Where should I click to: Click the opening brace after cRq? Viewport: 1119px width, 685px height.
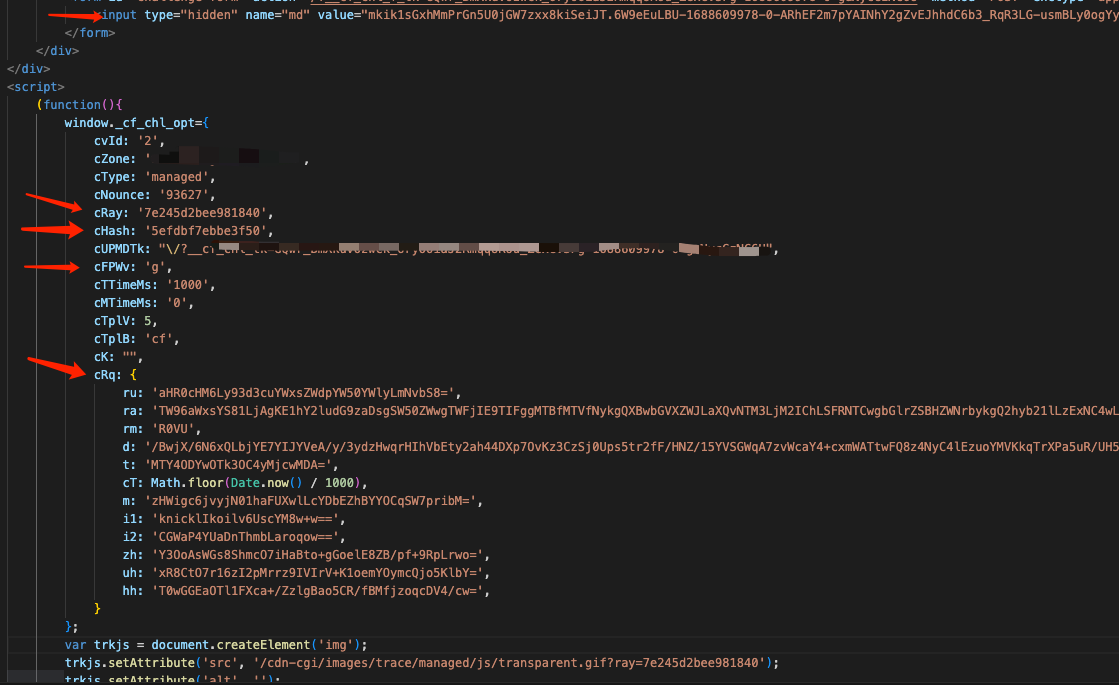pyautogui.click(x=133, y=375)
